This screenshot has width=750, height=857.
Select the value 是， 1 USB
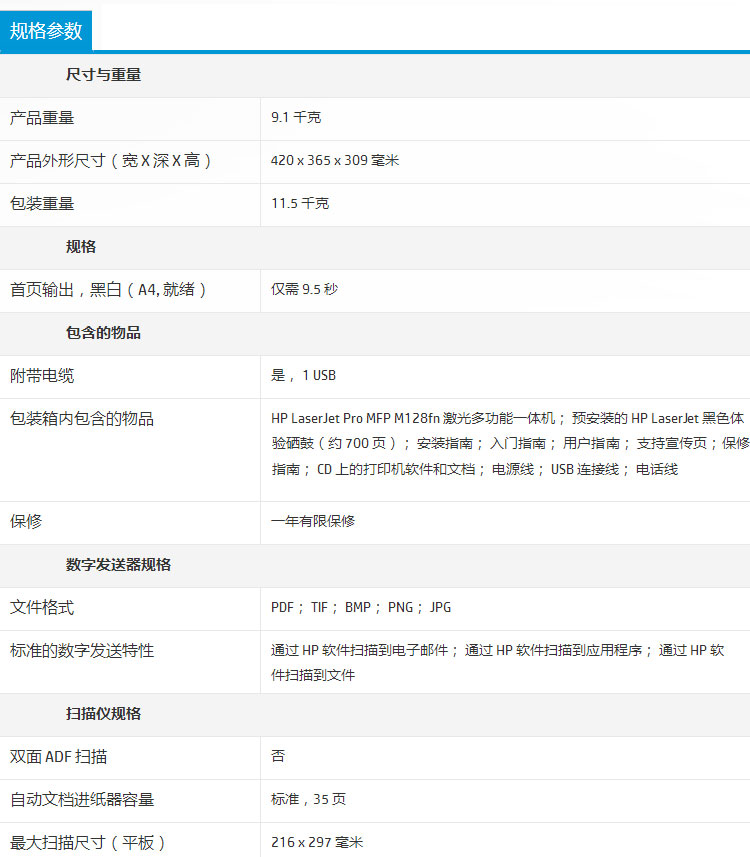click(x=303, y=375)
